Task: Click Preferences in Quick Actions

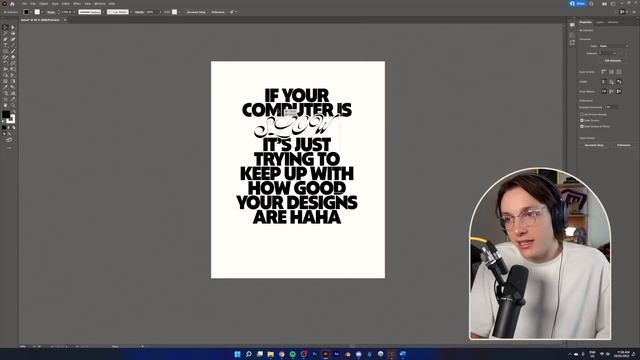Action: pyautogui.click(x=623, y=145)
